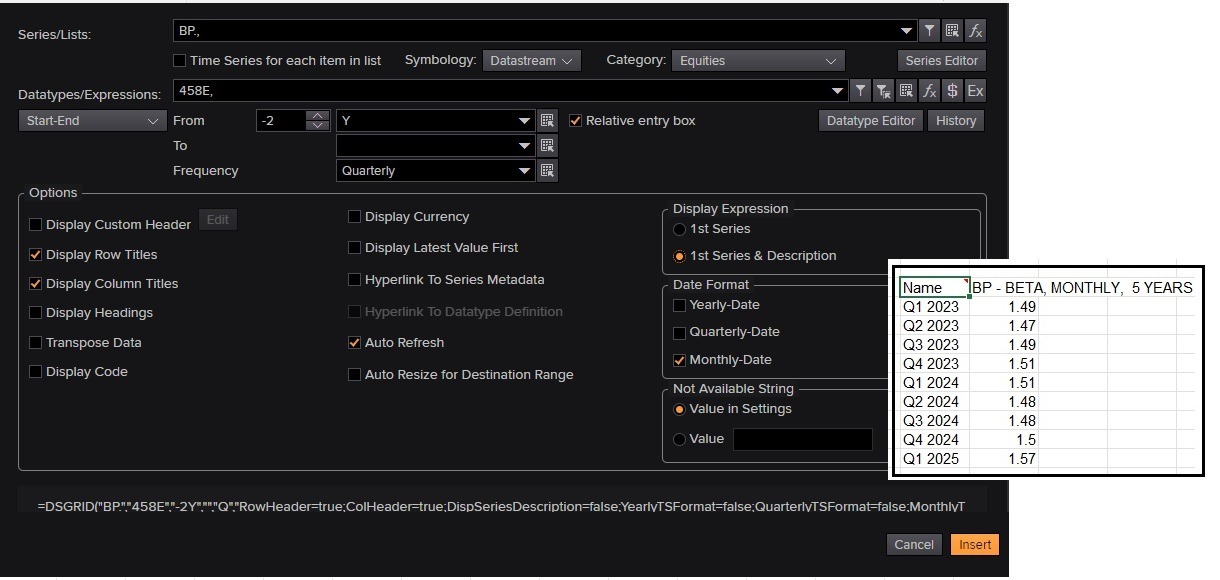
Task: Enable the Display Currency checkbox
Action: coord(355,217)
